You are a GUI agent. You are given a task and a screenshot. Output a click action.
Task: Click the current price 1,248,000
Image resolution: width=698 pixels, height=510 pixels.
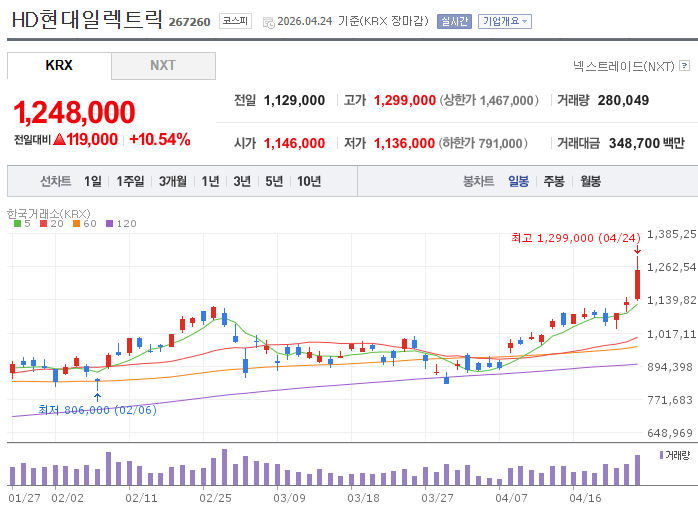pyautogui.click(x=74, y=112)
